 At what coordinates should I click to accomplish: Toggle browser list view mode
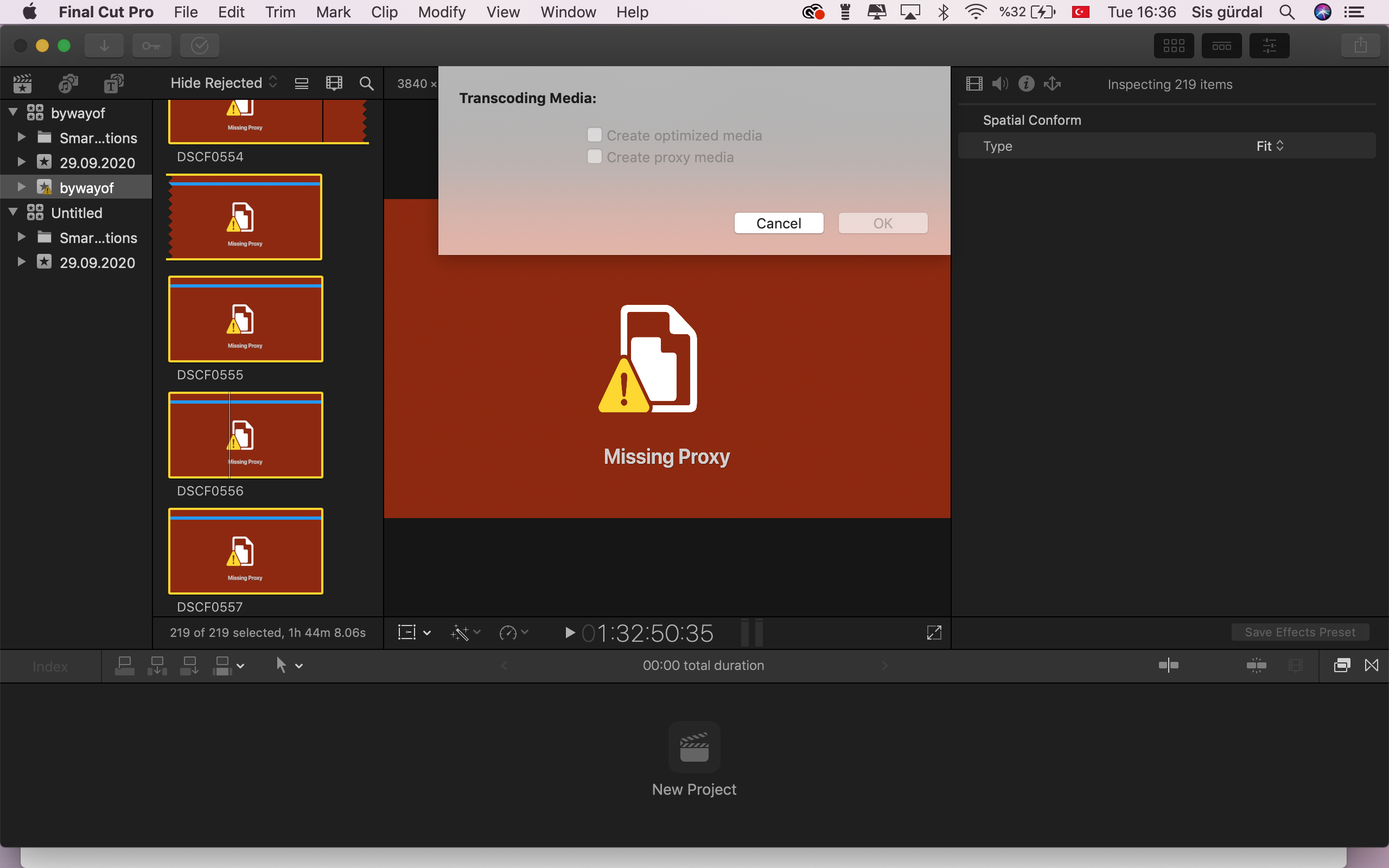coord(301,84)
